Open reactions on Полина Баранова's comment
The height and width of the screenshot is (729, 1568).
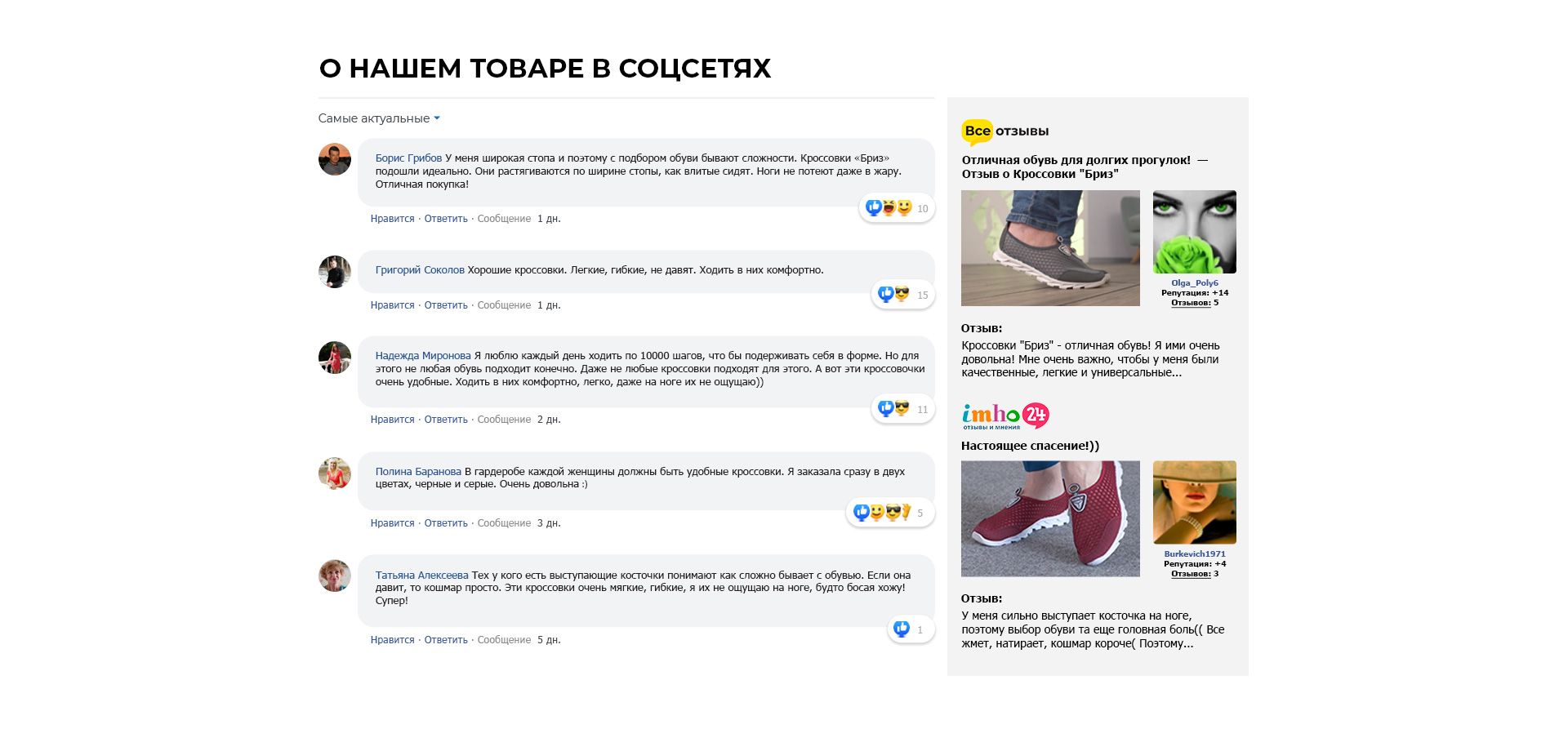889,513
